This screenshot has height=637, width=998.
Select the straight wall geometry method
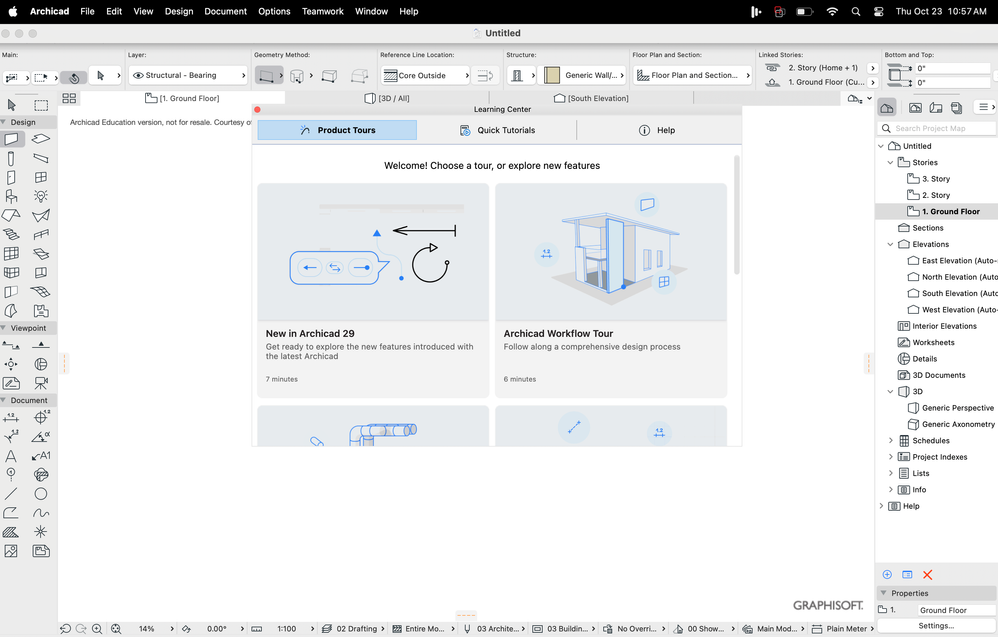pos(267,76)
